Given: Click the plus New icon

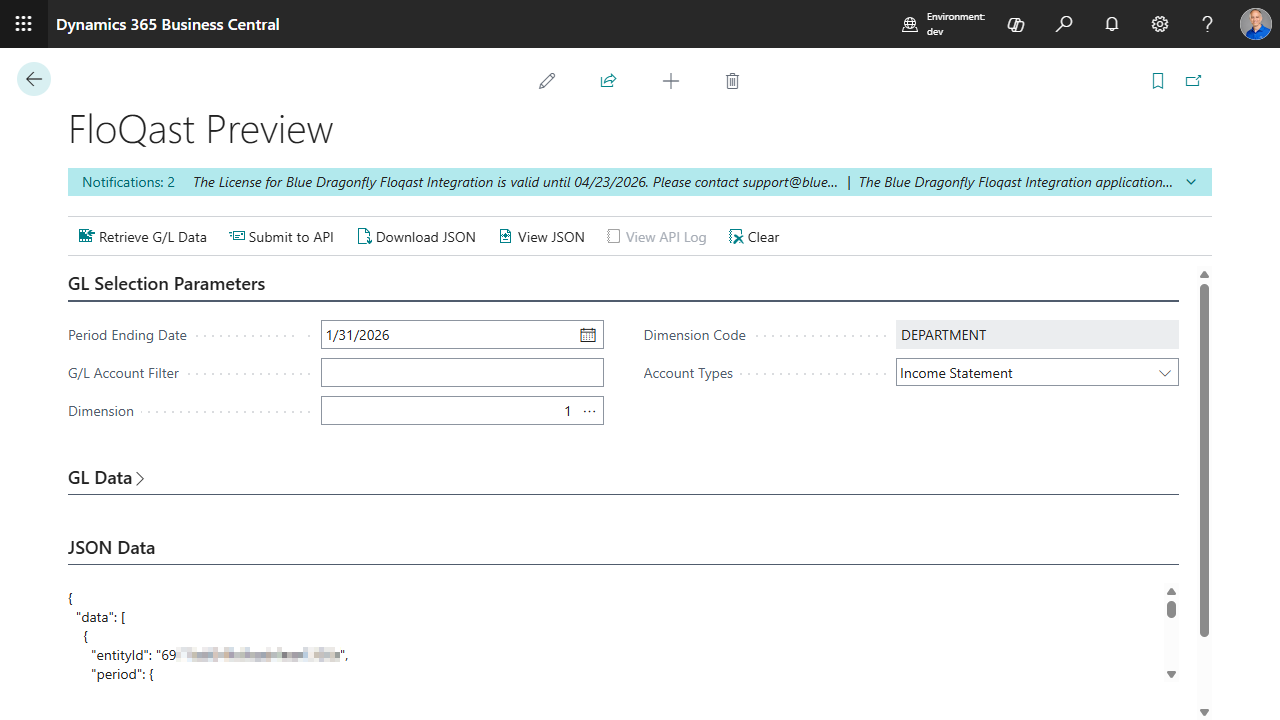Looking at the screenshot, I should (671, 81).
